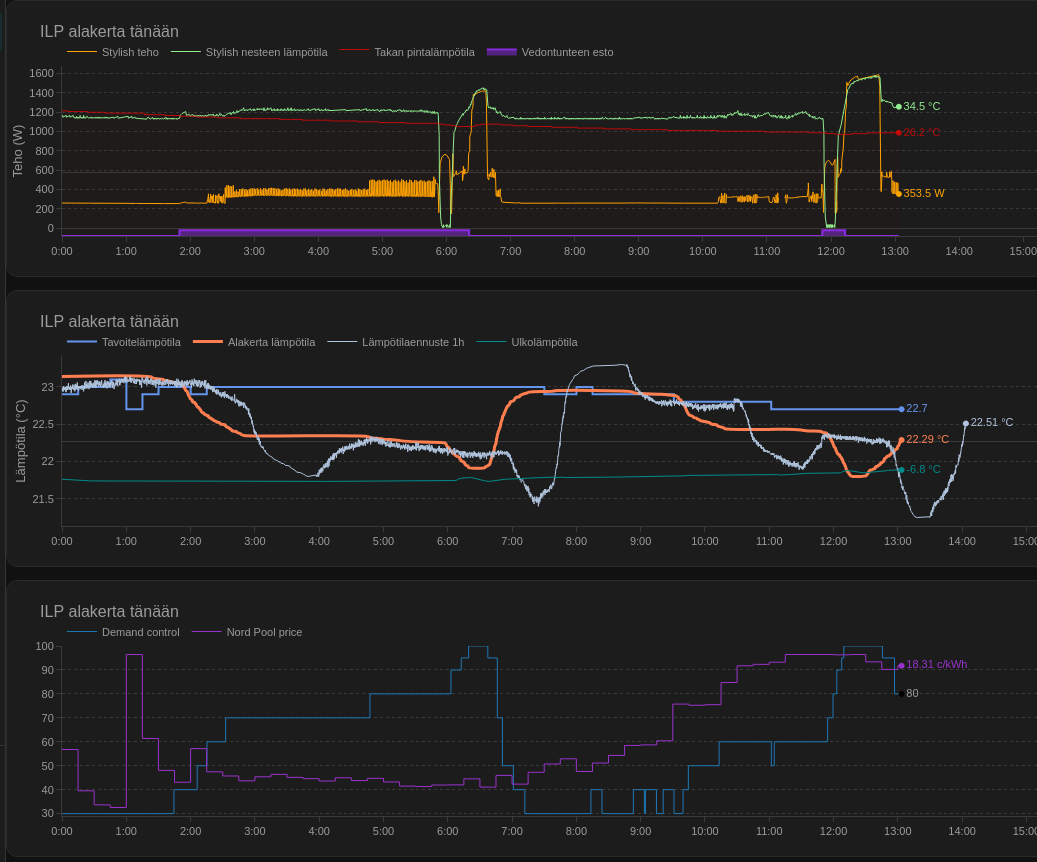Toggle the Demand control legend series
Image resolution: width=1037 pixels, height=862 pixels.
[140, 632]
